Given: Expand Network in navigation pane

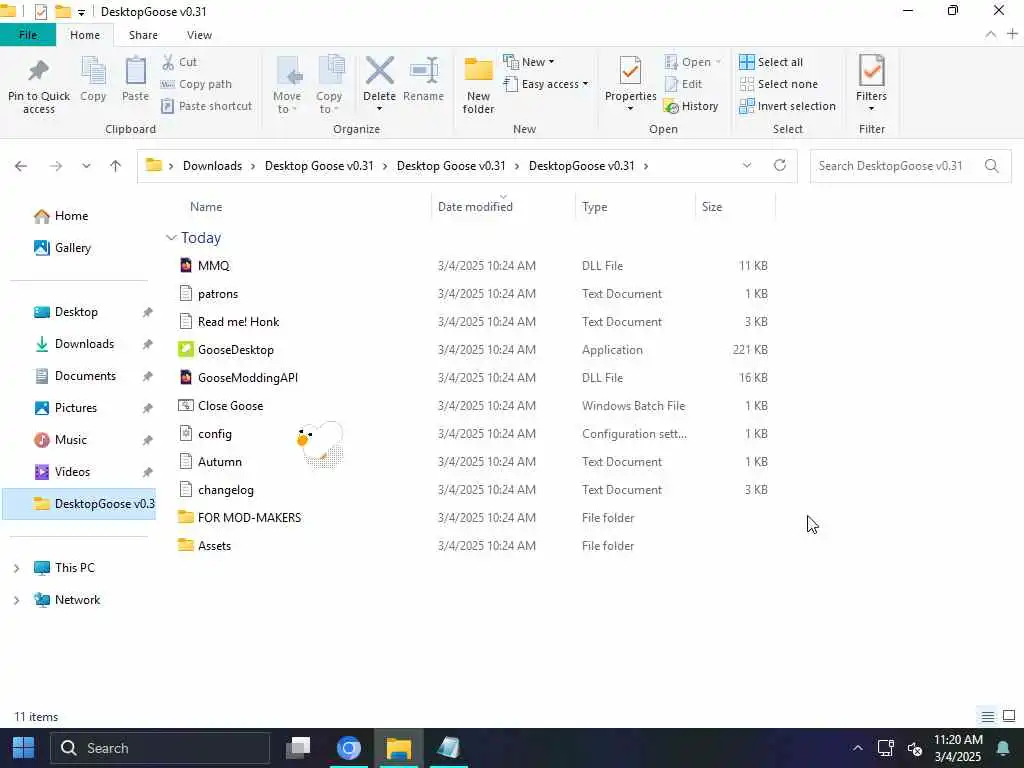Looking at the screenshot, I should click(16, 600).
